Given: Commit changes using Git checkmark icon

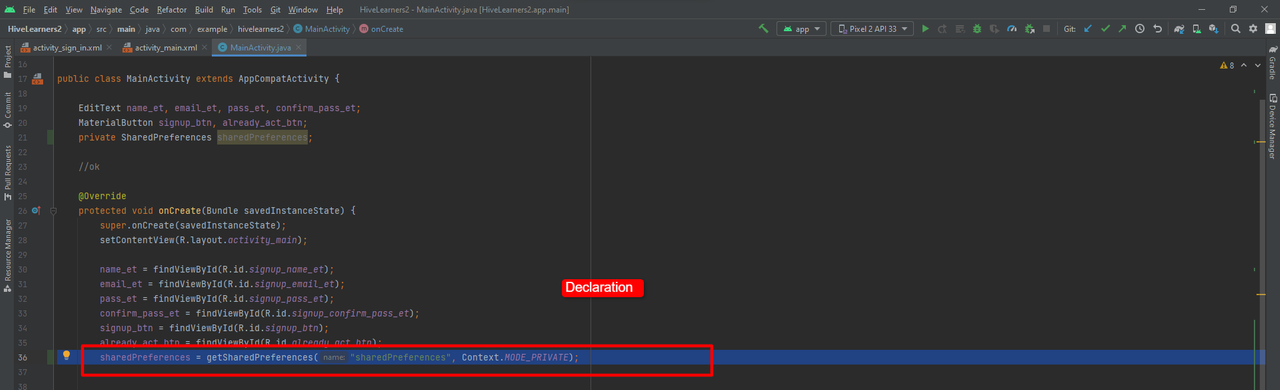Looking at the screenshot, I should pyautogui.click(x=1105, y=29).
